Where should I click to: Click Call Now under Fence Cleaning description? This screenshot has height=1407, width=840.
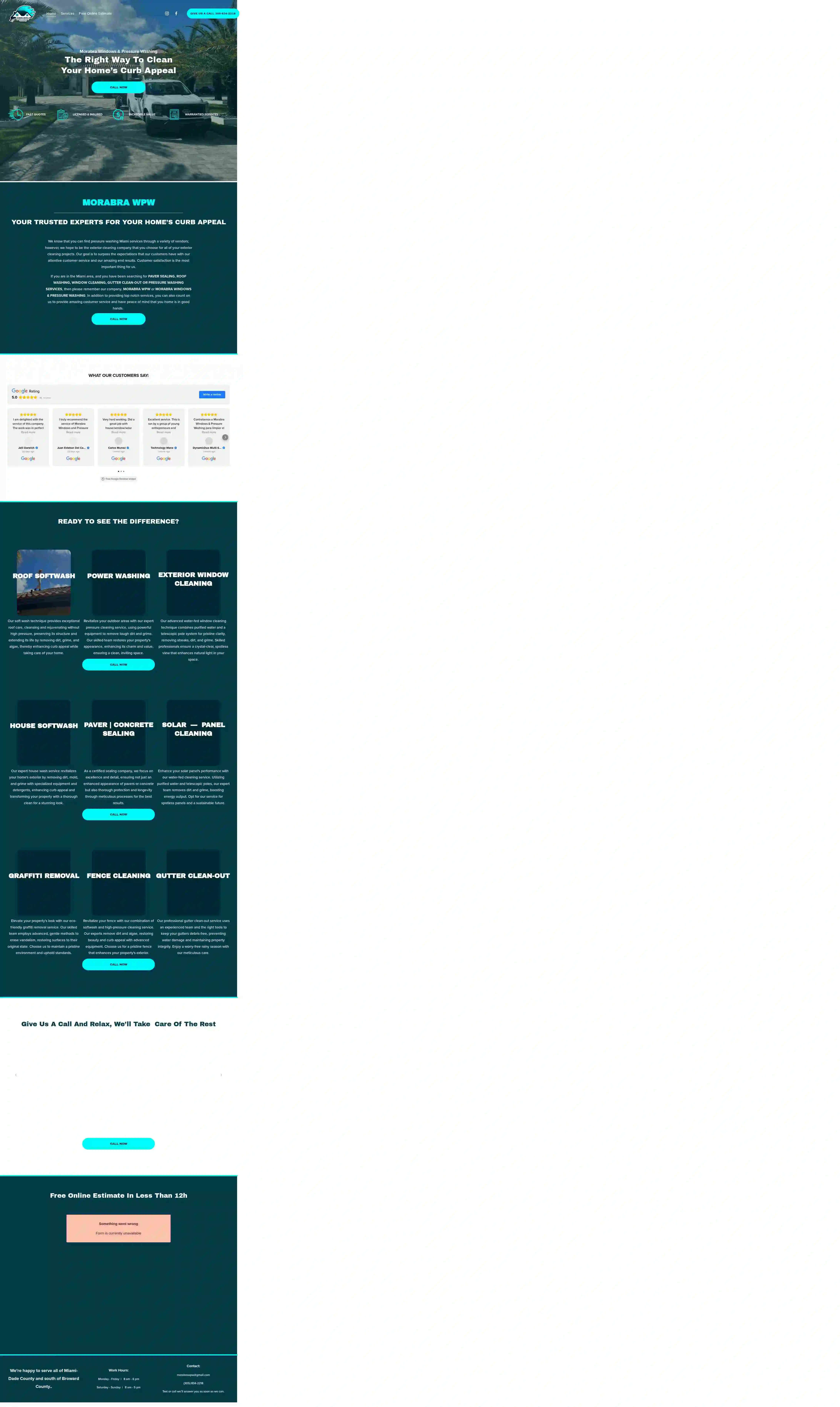tap(118, 964)
